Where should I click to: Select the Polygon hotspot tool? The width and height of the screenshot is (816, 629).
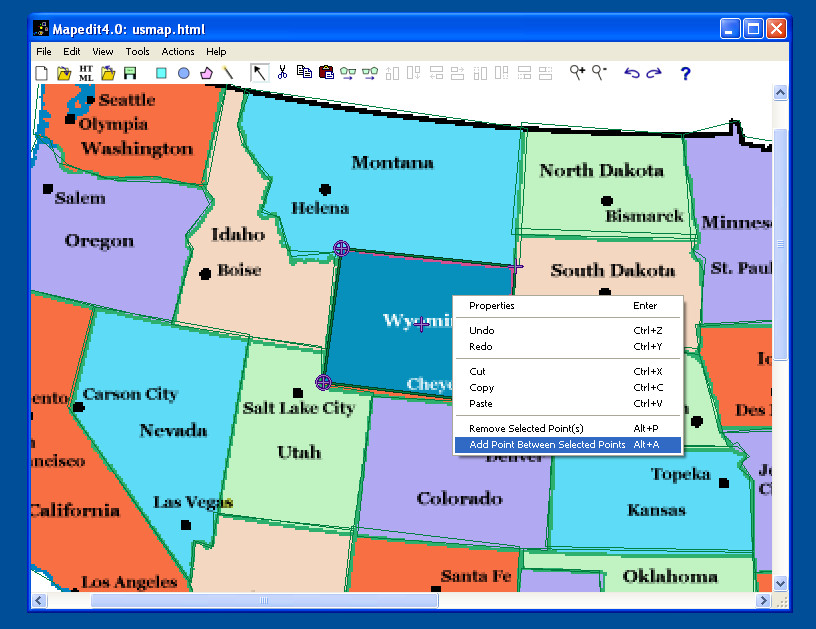(x=206, y=73)
